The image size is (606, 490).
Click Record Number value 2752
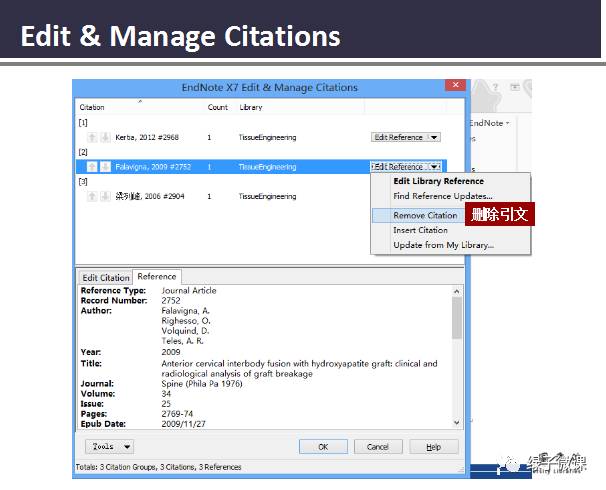tap(171, 300)
